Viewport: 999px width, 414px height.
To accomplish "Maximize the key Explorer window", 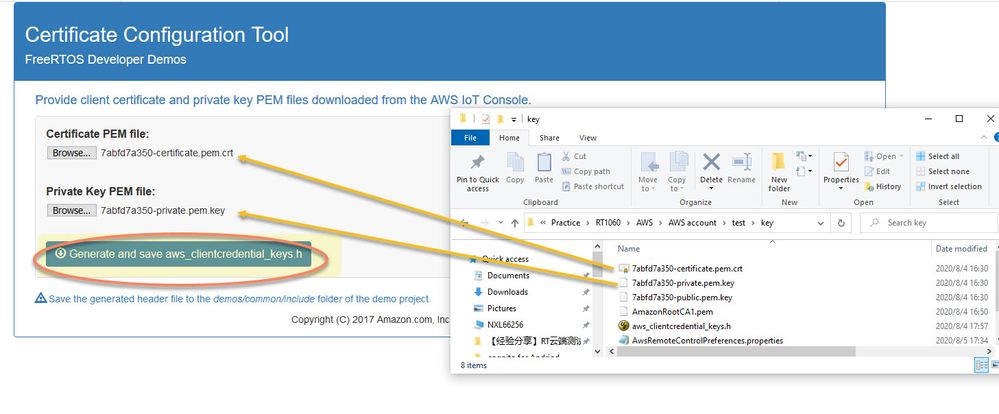I will (959, 118).
